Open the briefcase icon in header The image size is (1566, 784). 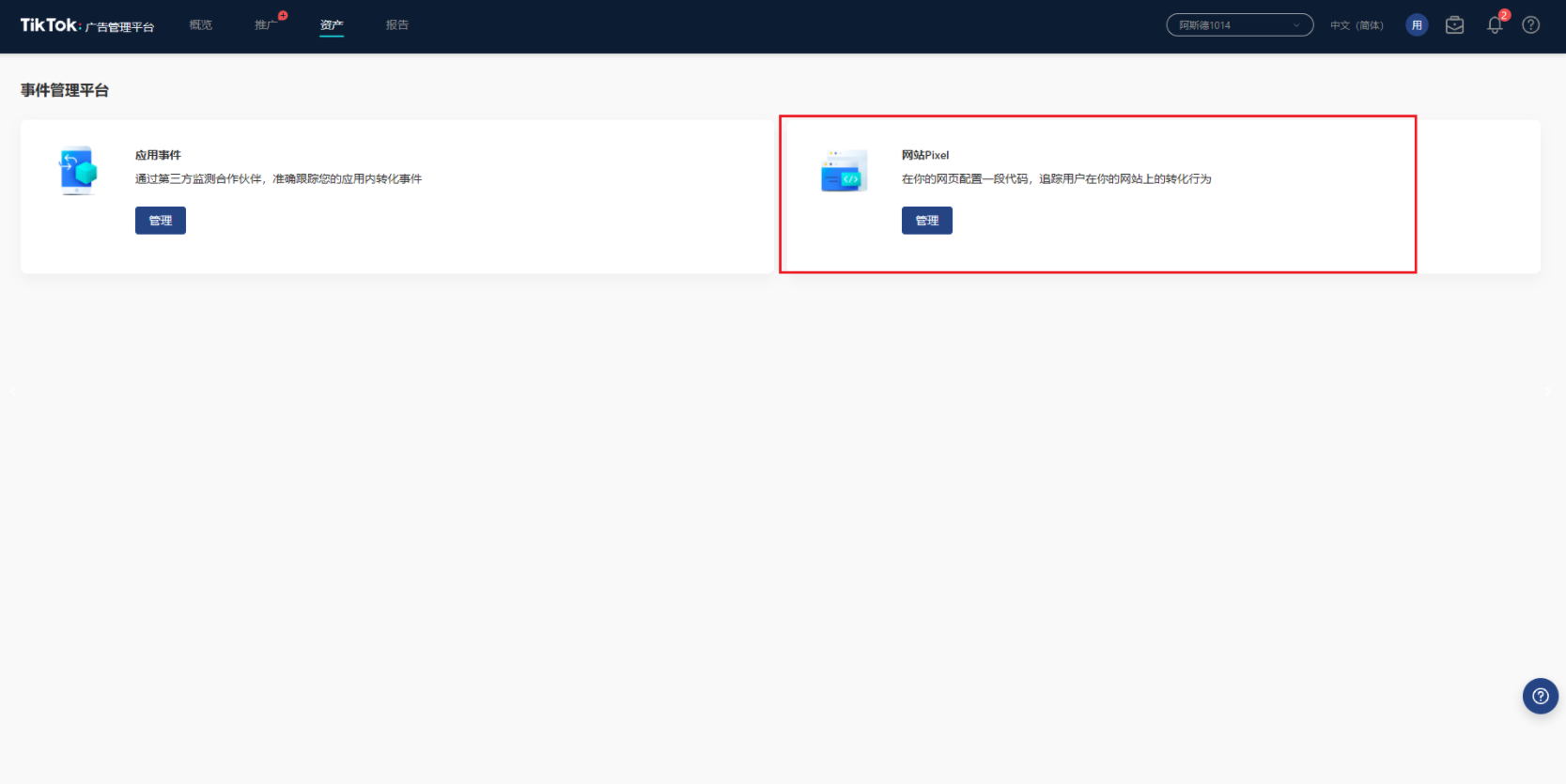click(1454, 25)
